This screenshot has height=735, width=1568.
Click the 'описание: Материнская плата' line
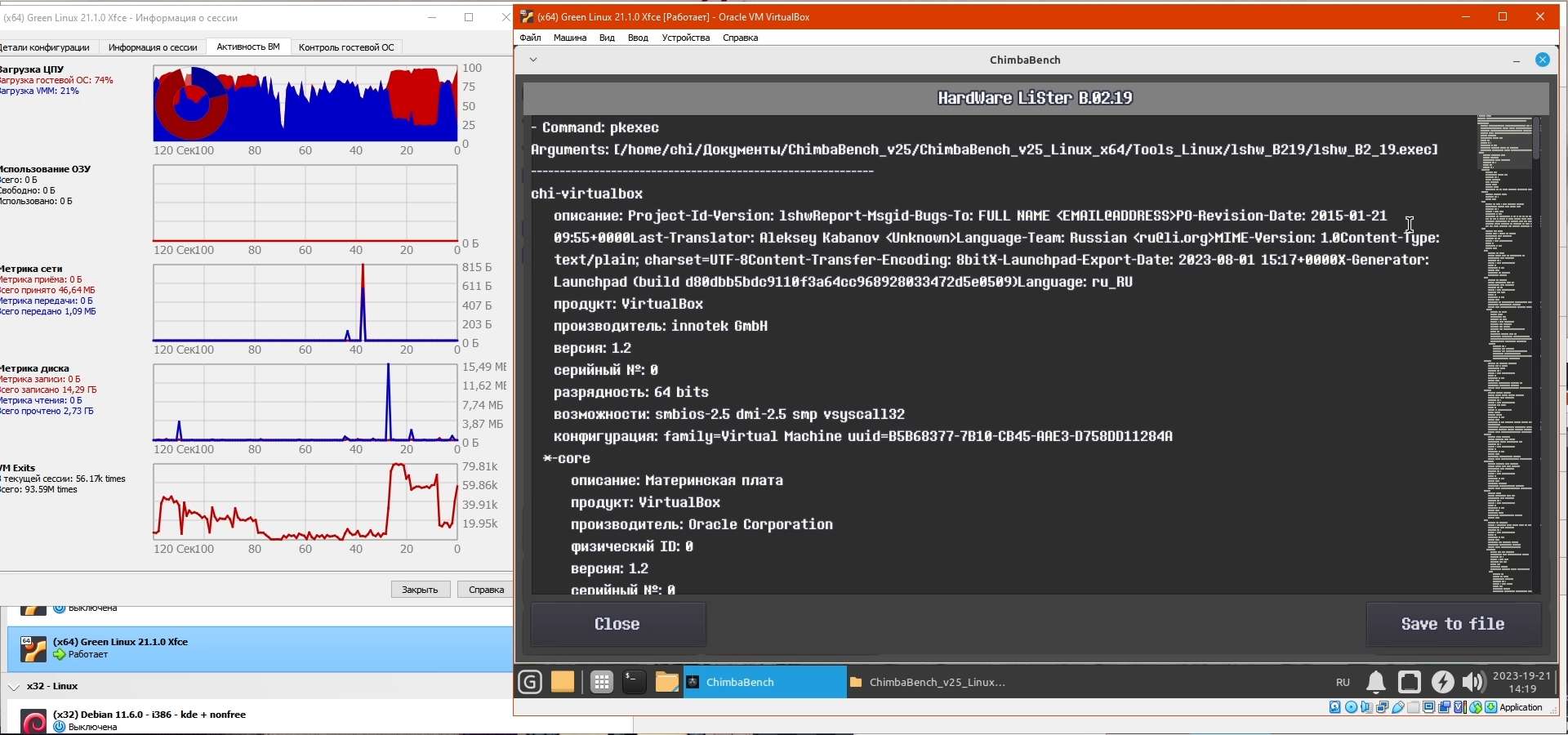click(x=677, y=480)
